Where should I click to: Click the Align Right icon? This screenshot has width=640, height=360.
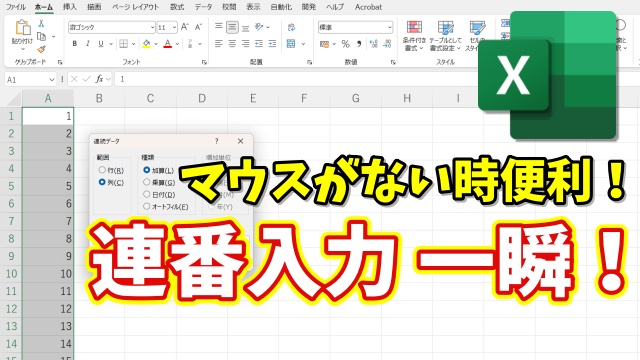[245, 44]
